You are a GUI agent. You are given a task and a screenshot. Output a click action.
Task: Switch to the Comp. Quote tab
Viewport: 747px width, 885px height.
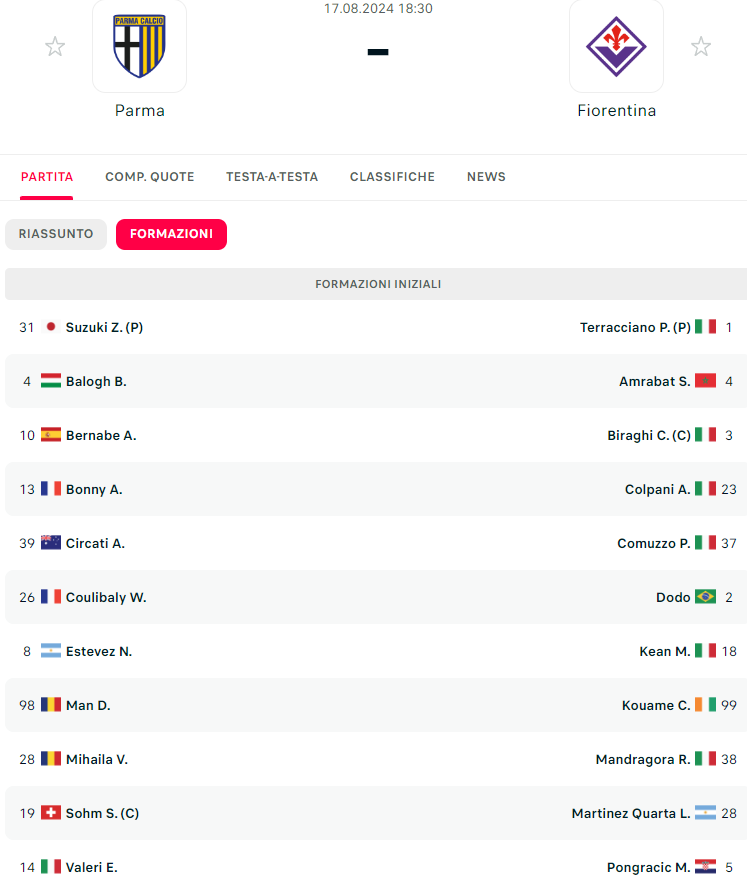(x=150, y=177)
